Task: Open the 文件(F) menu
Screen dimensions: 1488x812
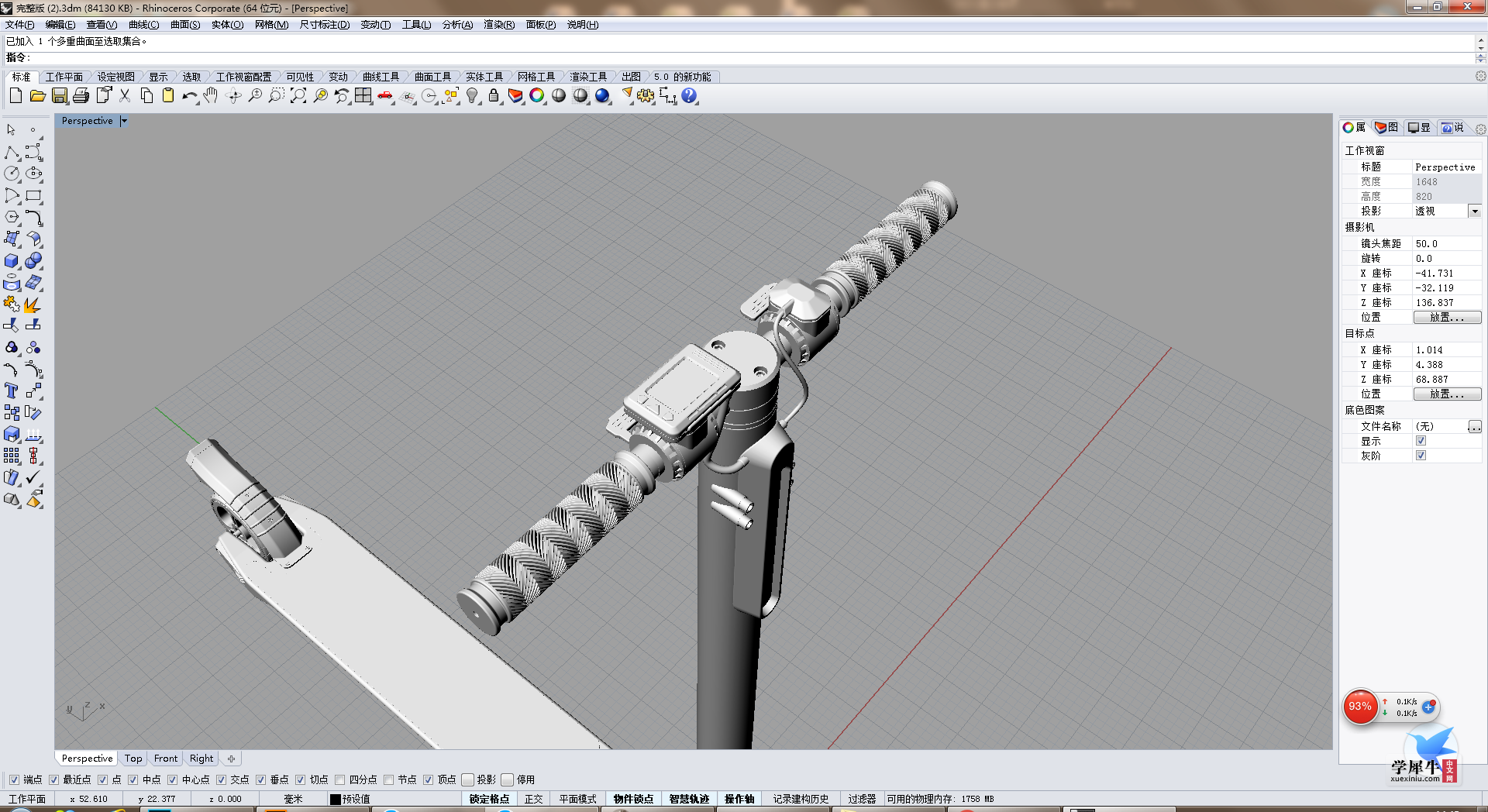Action: point(20,25)
